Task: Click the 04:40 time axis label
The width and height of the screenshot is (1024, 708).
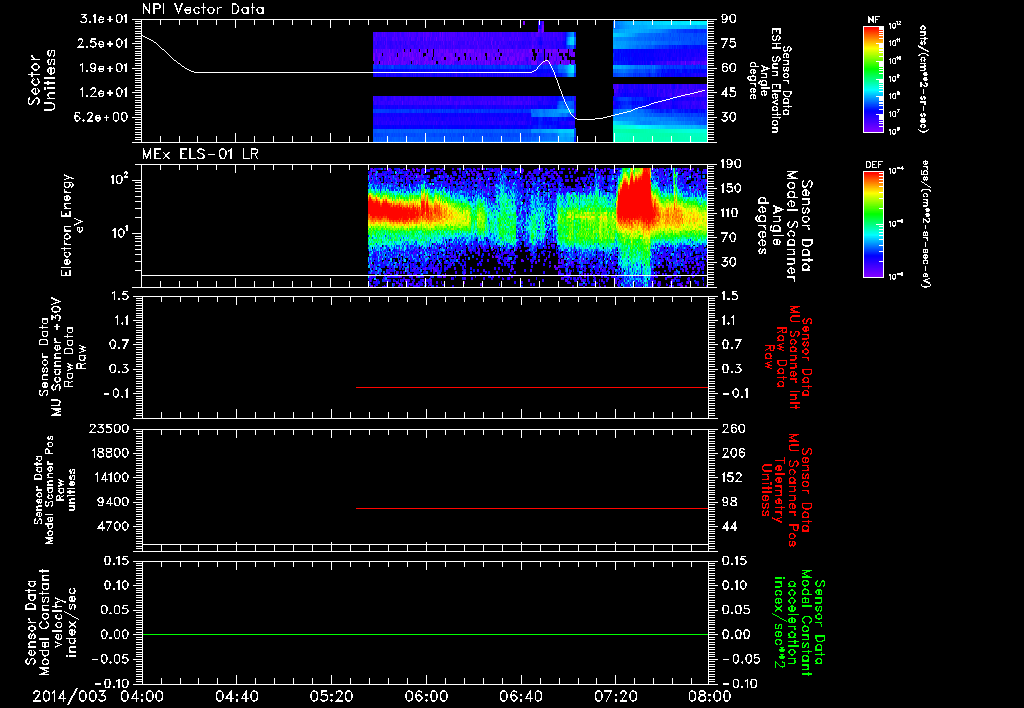Action: 236,696
